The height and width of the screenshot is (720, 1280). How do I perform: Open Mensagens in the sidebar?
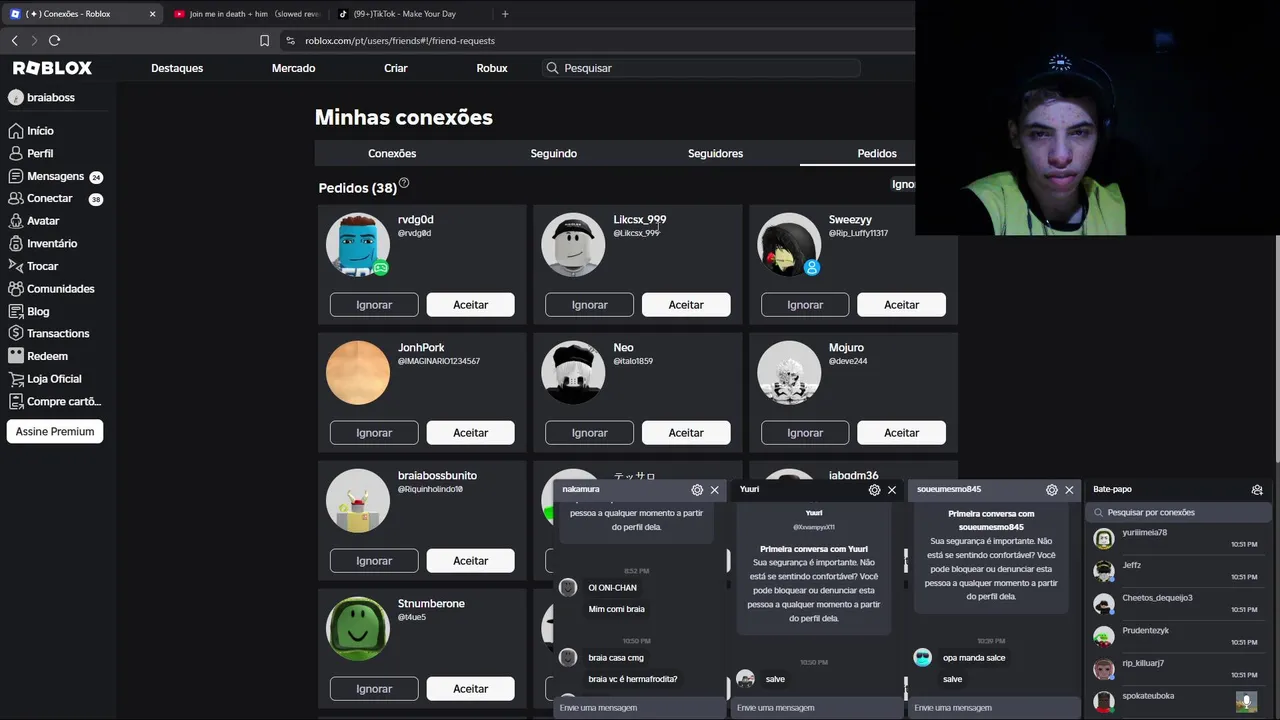[x=55, y=176]
